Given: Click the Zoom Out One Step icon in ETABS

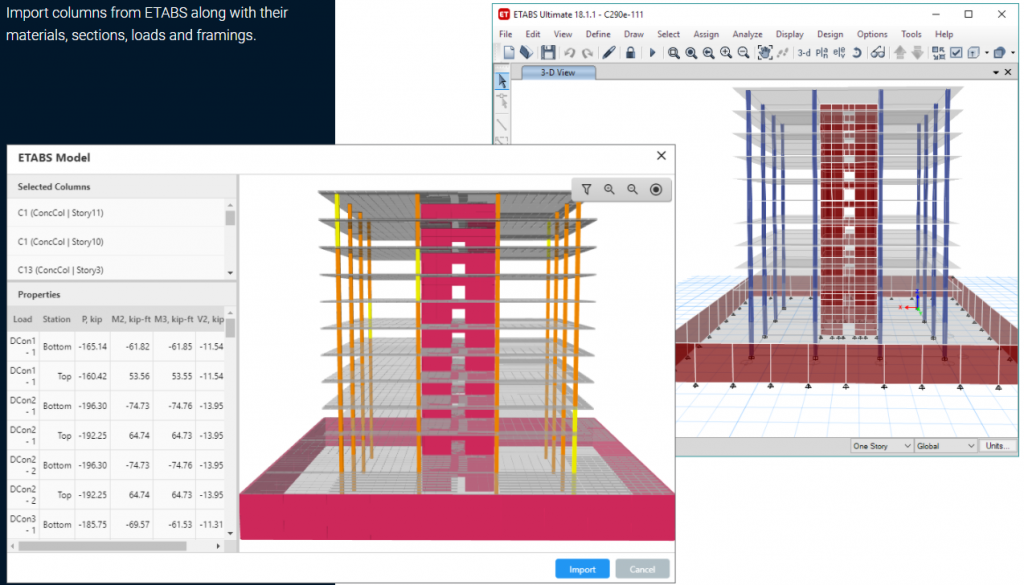Looking at the screenshot, I should coord(743,53).
